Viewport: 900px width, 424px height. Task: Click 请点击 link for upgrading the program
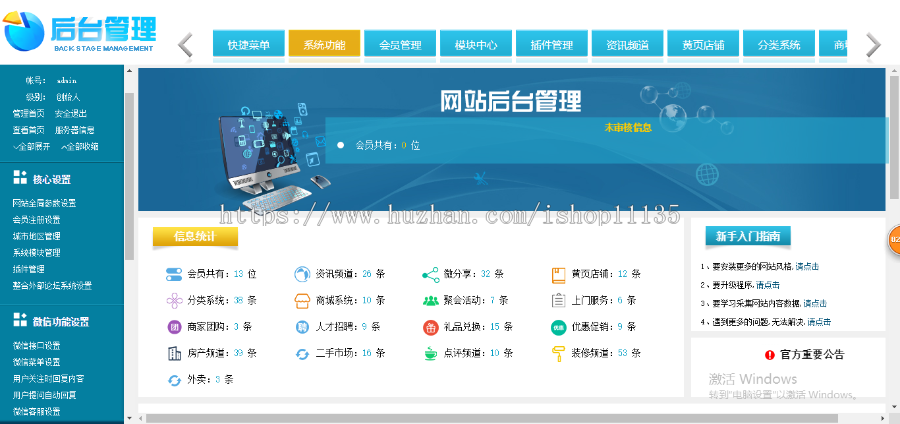click(x=767, y=285)
